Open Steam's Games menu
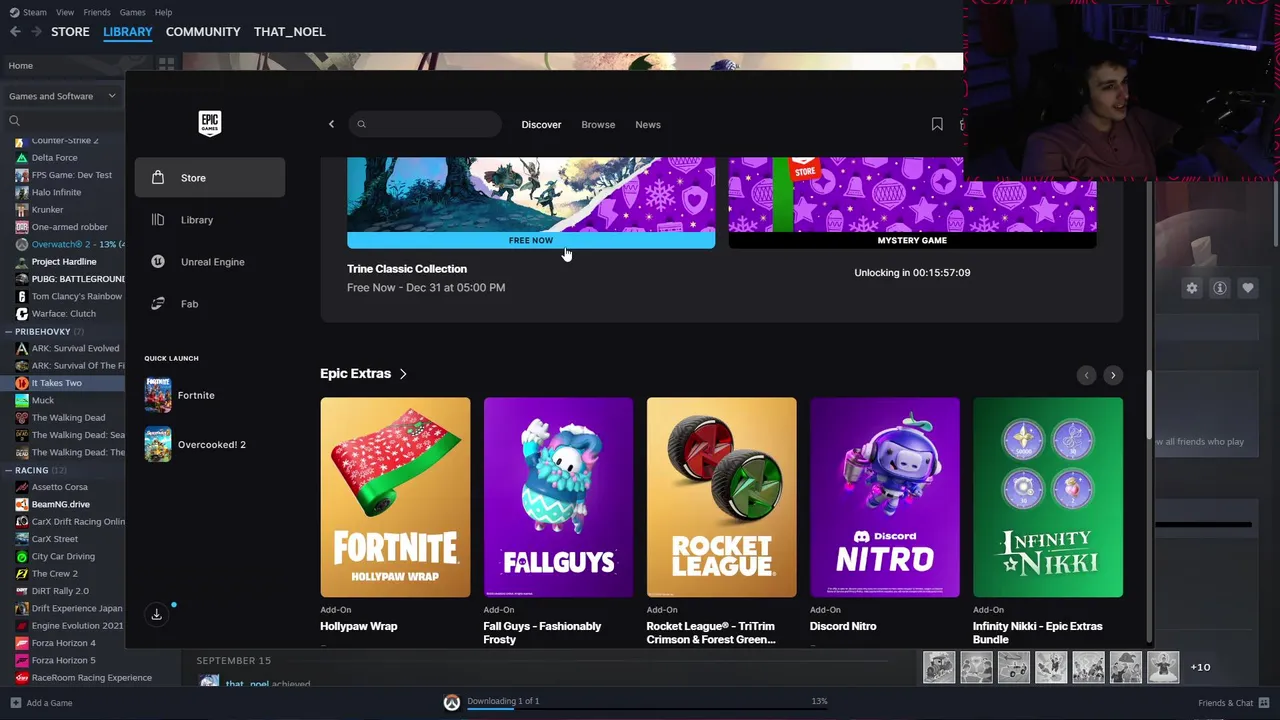Screen dimensions: 1280x720 [132, 12]
